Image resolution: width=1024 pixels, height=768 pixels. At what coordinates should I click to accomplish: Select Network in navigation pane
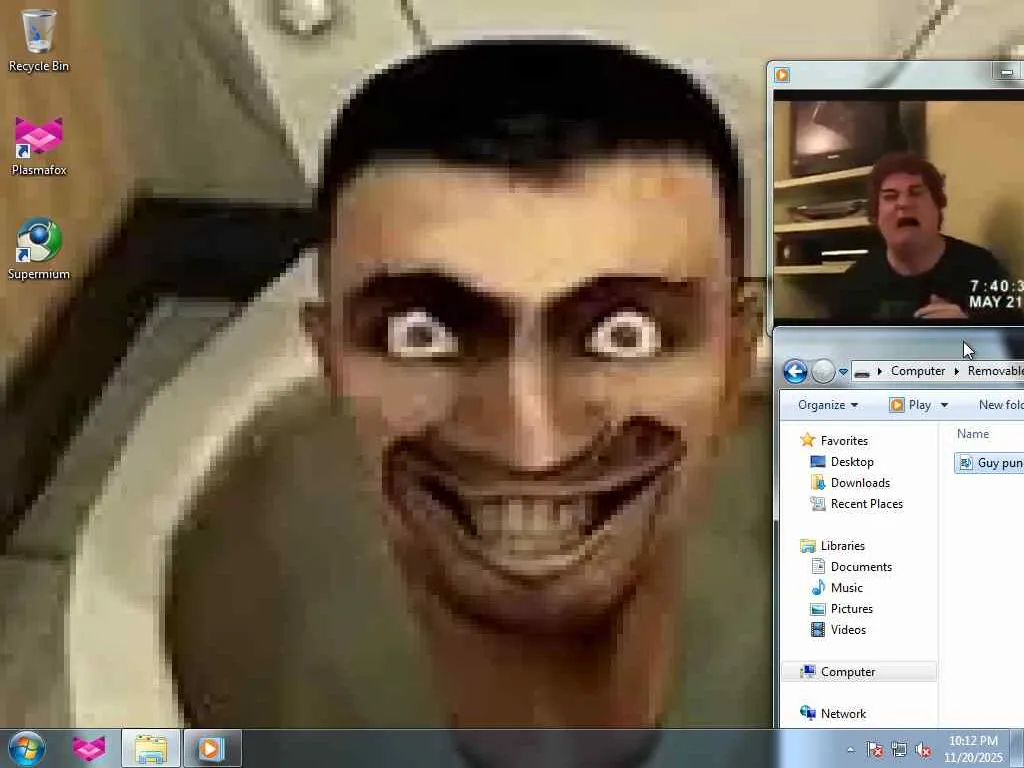pos(843,714)
